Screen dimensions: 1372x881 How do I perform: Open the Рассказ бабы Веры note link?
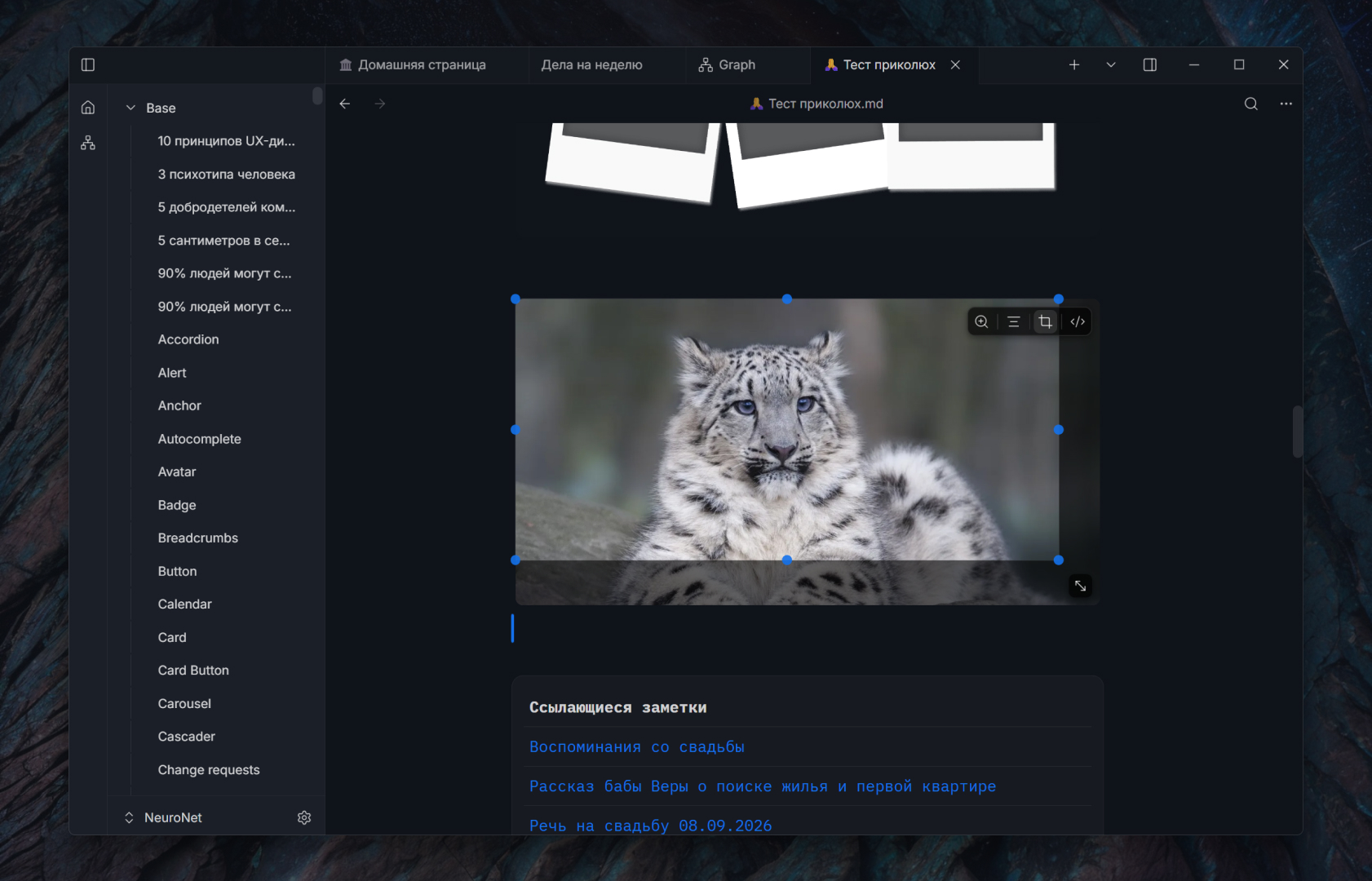(x=763, y=786)
